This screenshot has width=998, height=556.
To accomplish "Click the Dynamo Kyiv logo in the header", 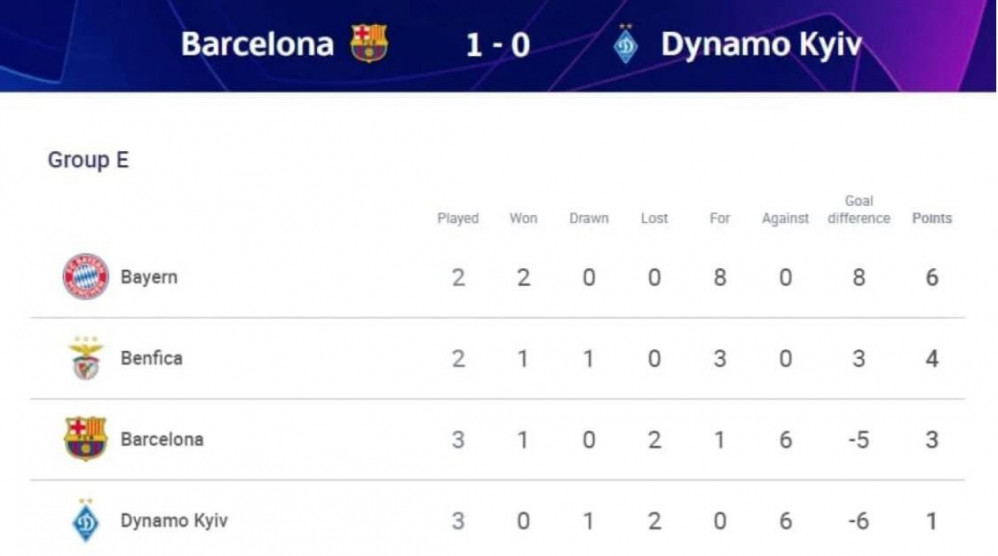I will tap(626, 45).
